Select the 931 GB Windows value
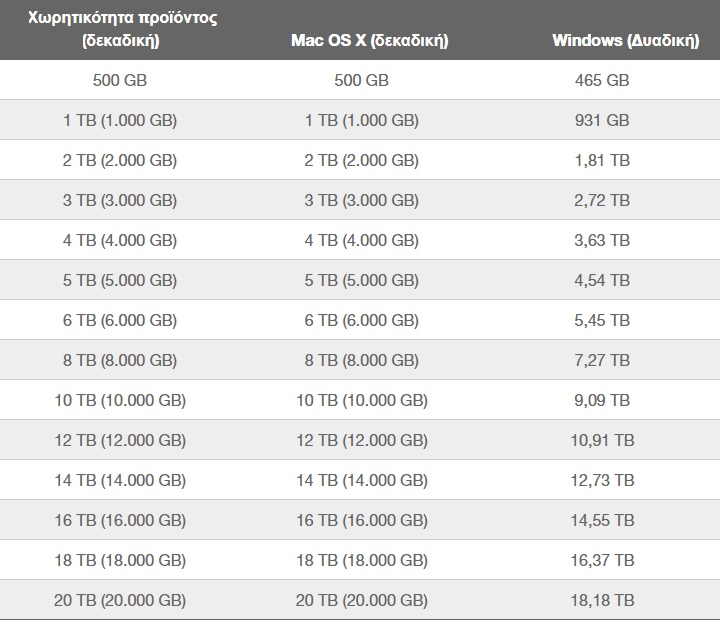Image resolution: width=720 pixels, height=620 pixels. [602, 120]
